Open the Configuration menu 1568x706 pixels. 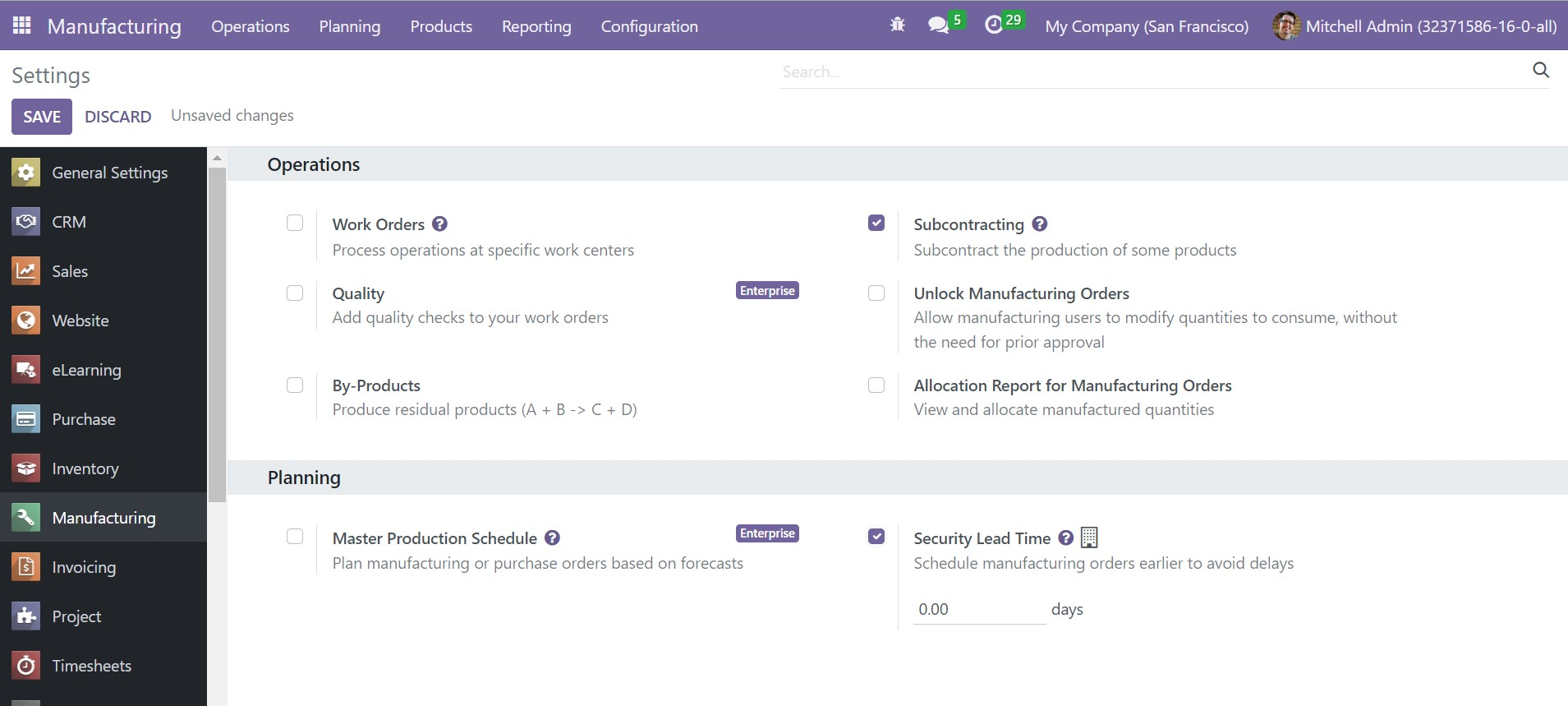(x=650, y=26)
